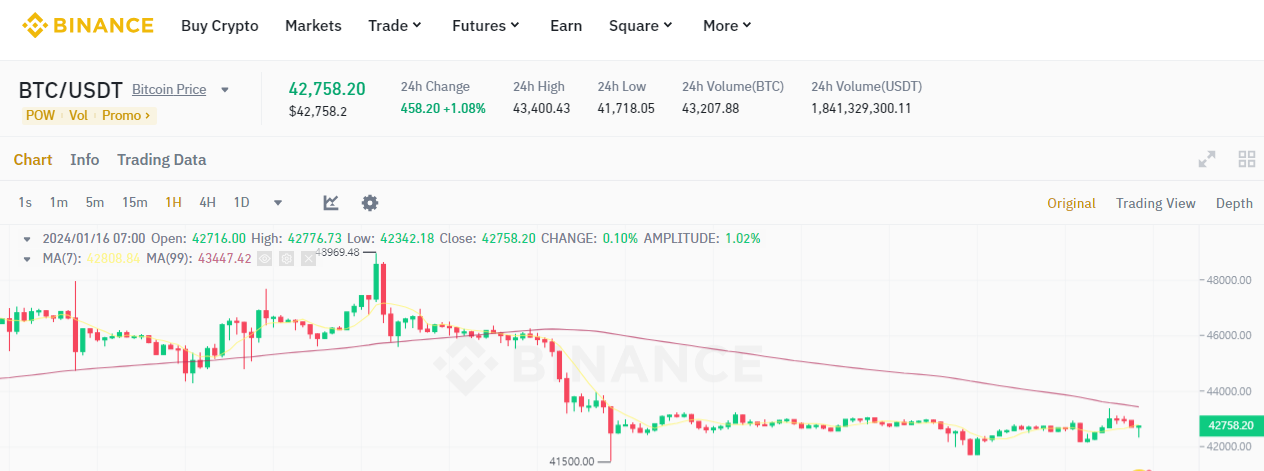Click the current price label 42758.20 on axis
The height and width of the screenshot is (471, 1264).
[x=1231, y=425]
